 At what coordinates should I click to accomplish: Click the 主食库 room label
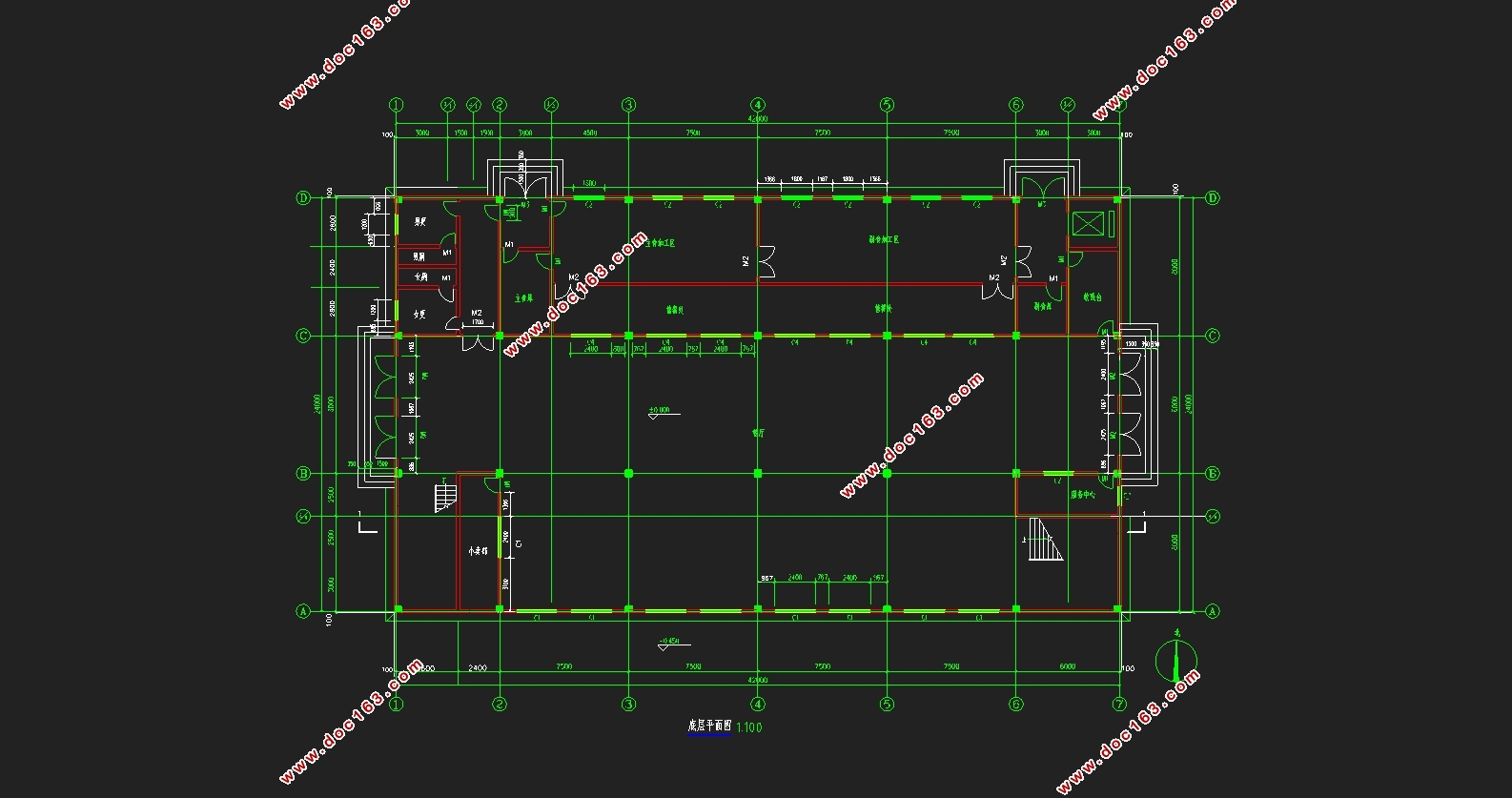pos(523,297)
